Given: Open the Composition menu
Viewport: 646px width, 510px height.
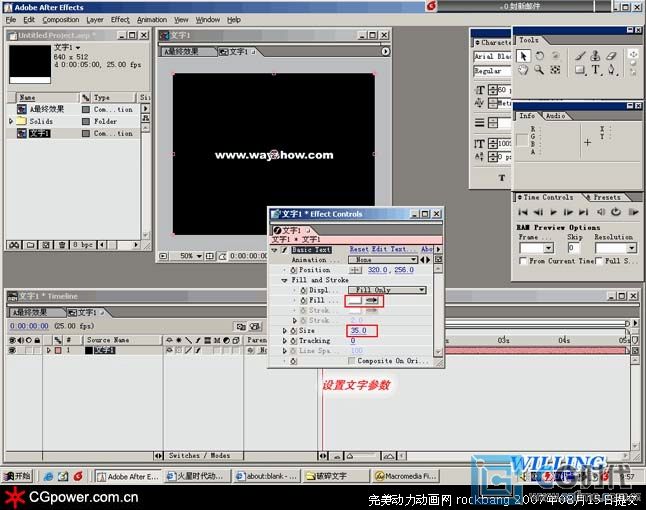Looking at the screenshot, I should point(61,20).
